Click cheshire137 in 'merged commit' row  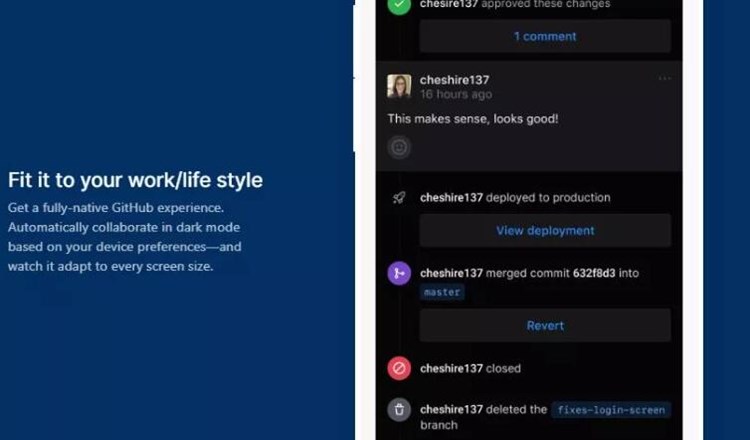452,273
